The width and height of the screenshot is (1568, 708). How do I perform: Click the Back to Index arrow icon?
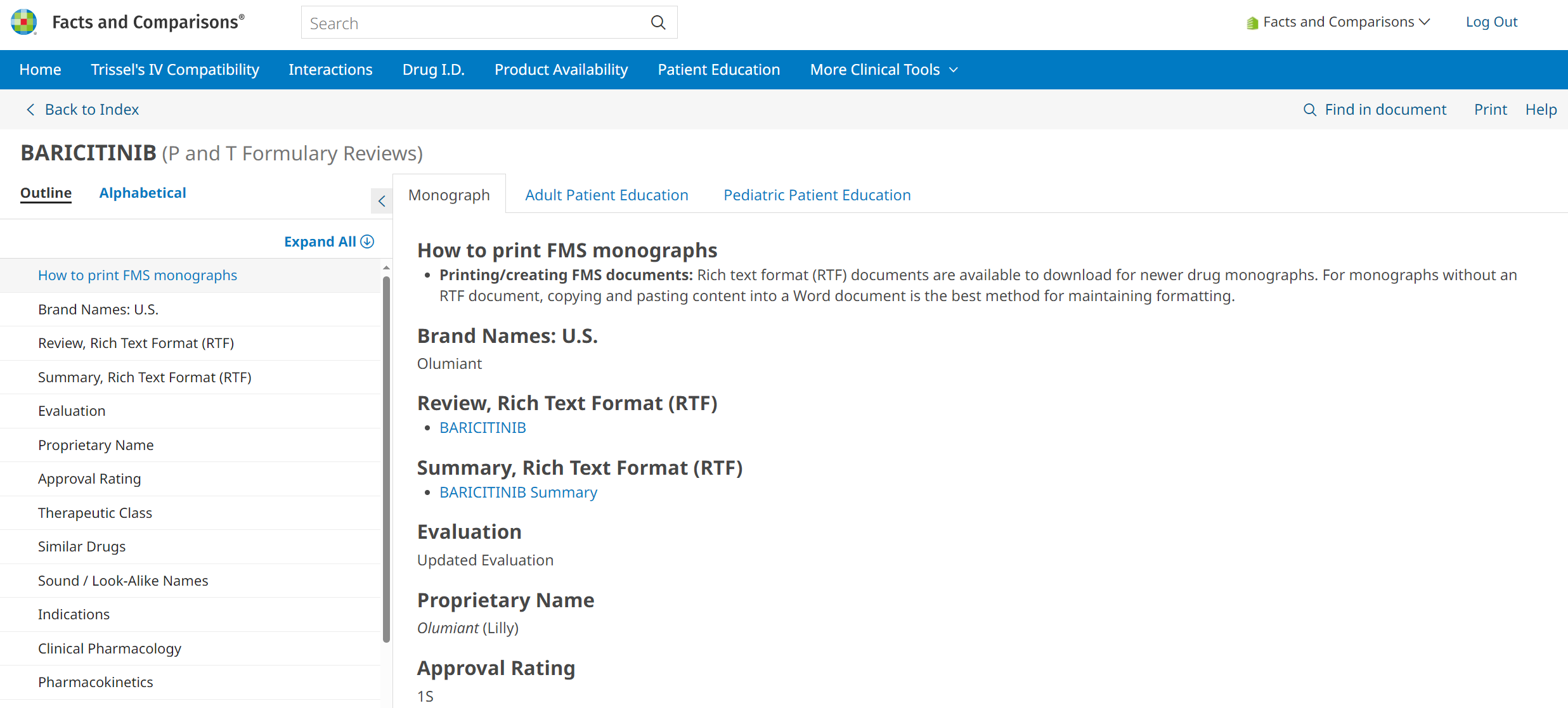pyautogui.click(x=30, y=110)
